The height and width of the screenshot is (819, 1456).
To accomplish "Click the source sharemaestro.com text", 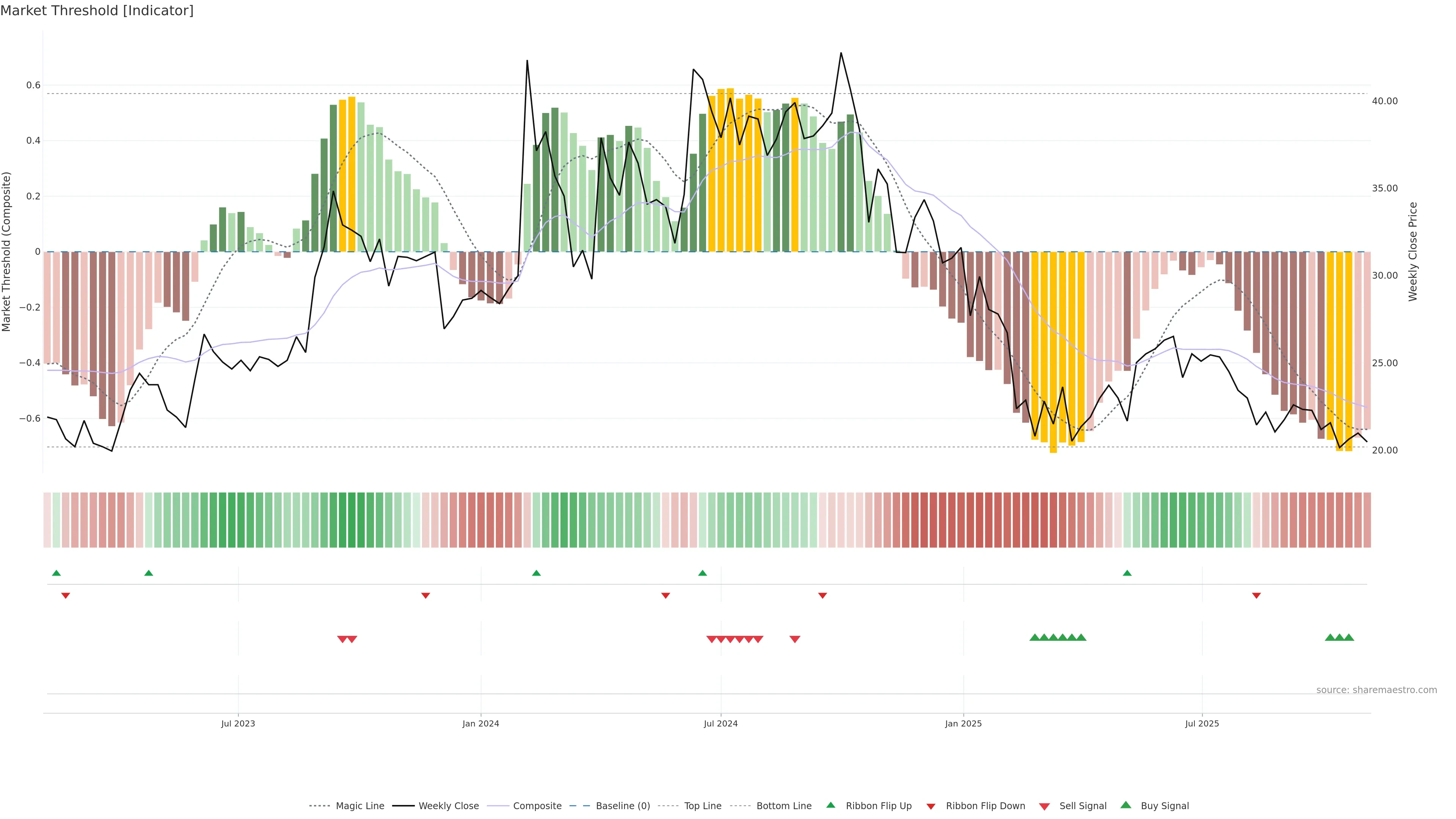I will 1376,690.
